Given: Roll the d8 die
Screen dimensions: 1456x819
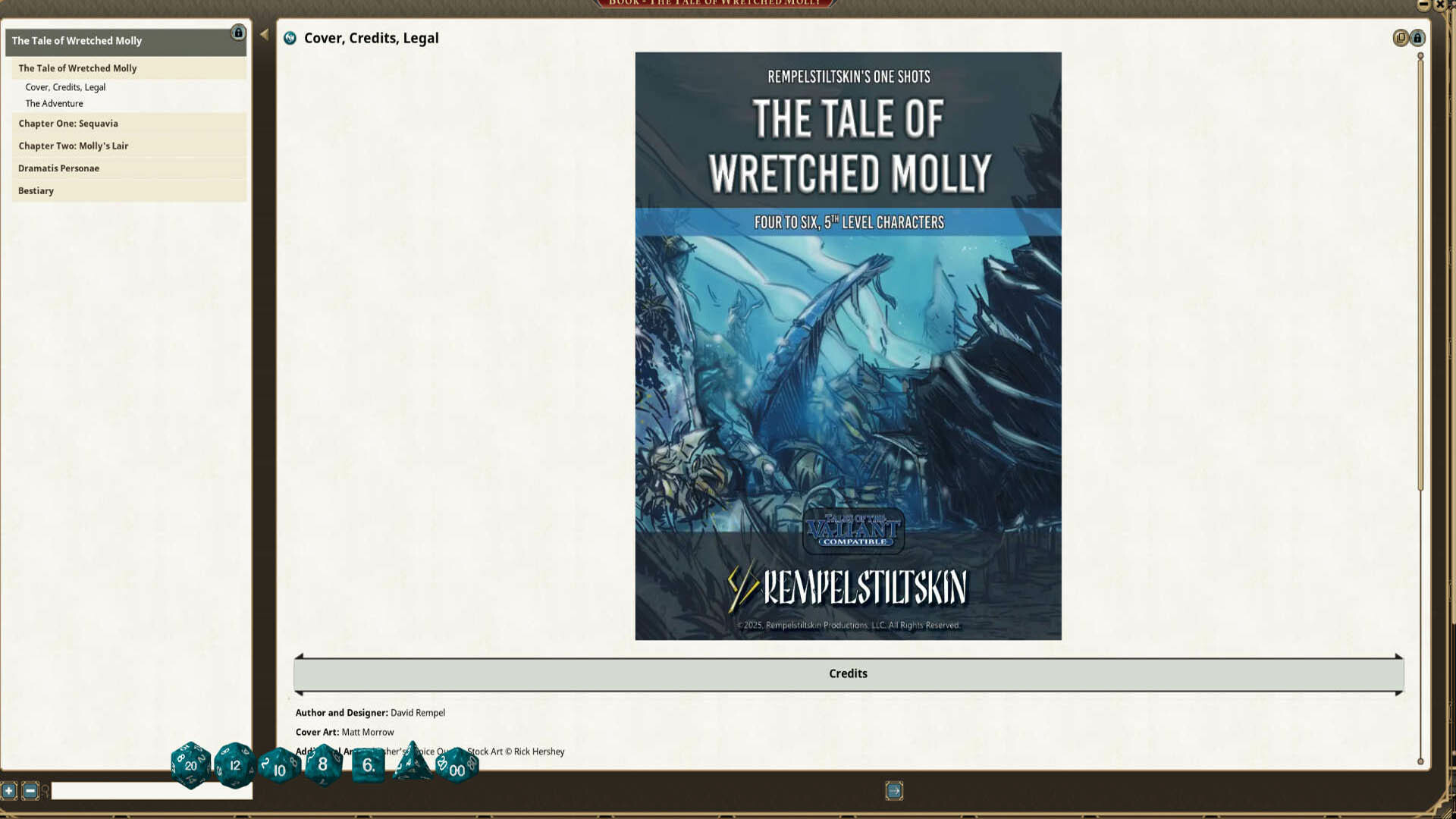Looking at the screenshot, I should tap(324, 764).
